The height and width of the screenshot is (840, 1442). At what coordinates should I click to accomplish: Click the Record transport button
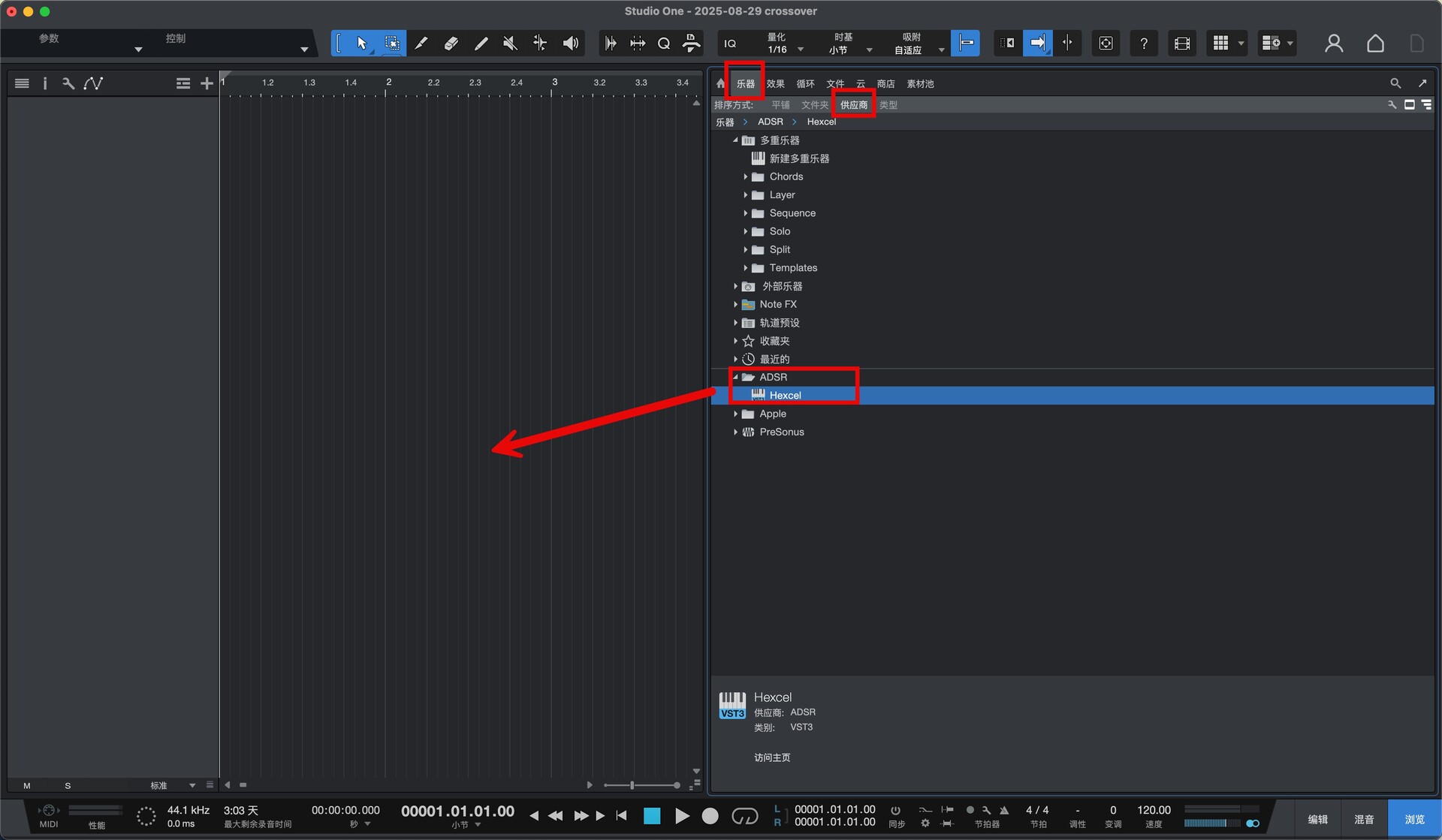(710, 816)
